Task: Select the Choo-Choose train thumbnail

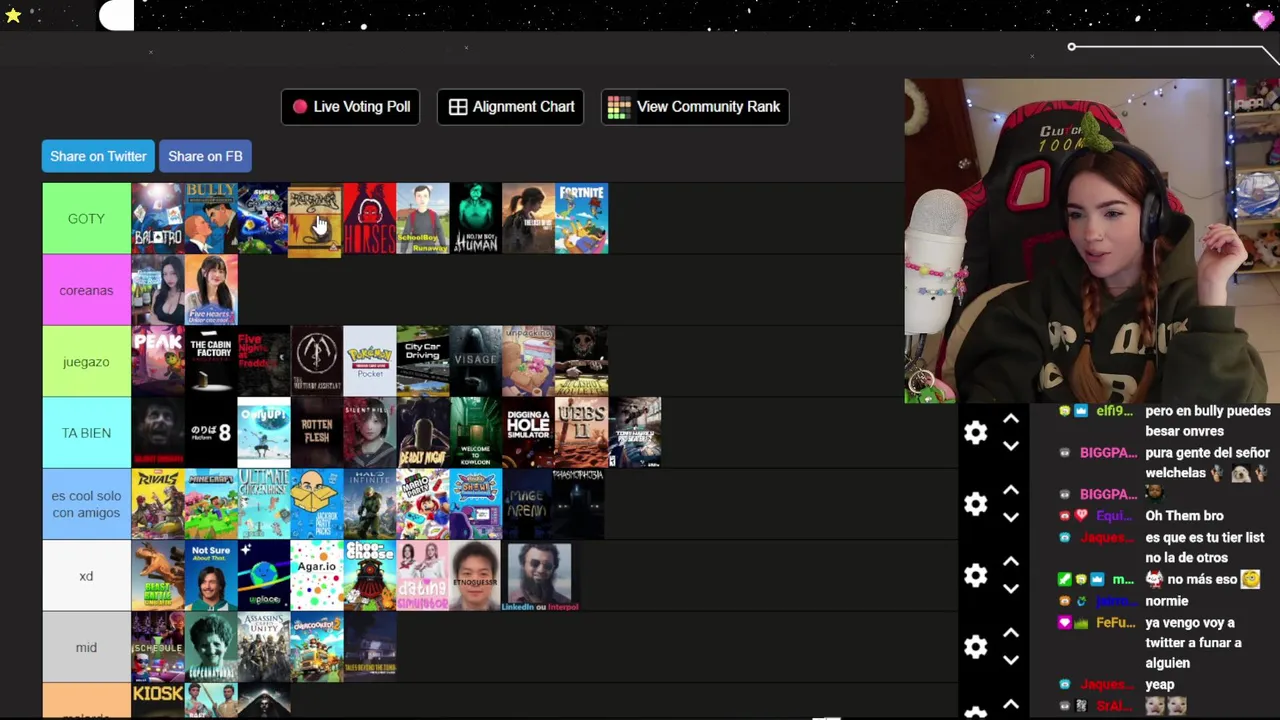Action: (370, 576)
